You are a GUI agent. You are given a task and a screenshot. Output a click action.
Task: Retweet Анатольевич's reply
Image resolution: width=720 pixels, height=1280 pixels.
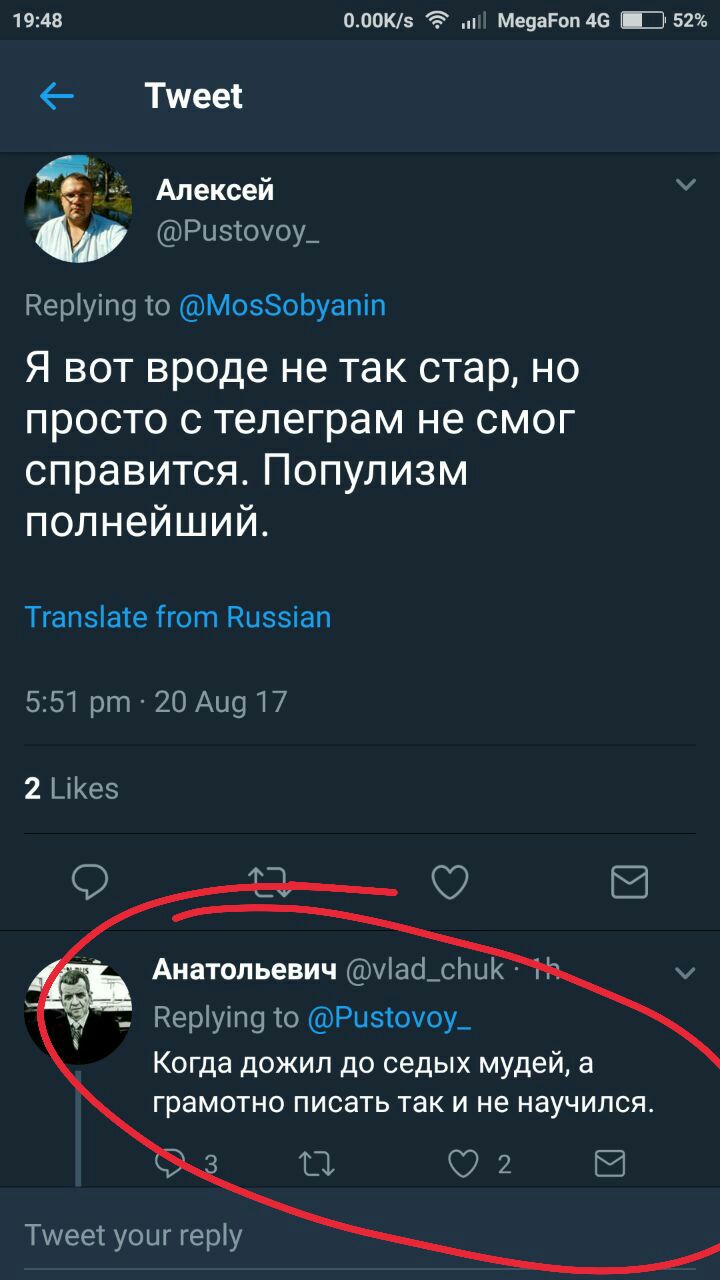[x=317, y=1163]
